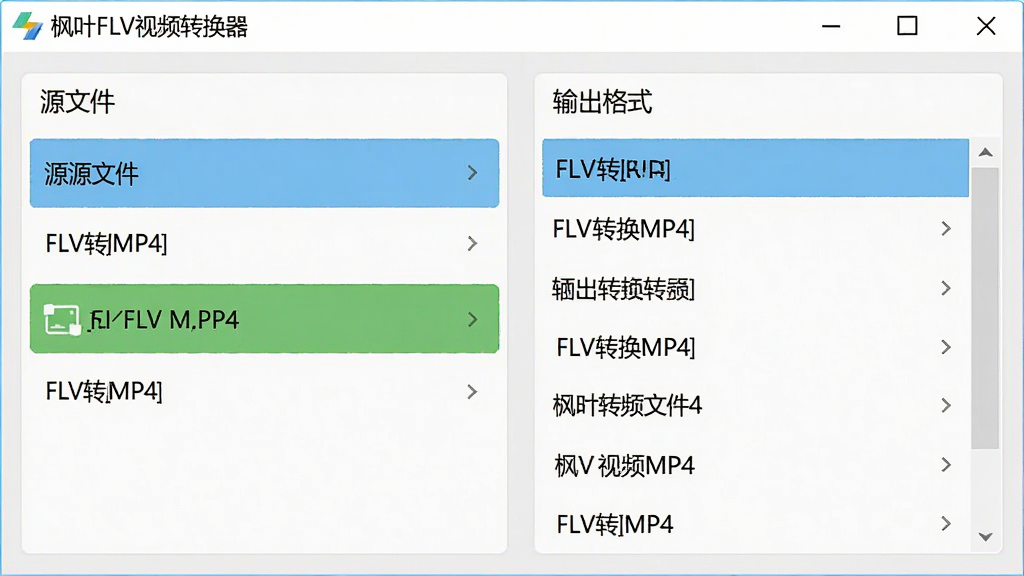Select the first FLV转[MP4] source entry
Screen dimensions: 1024x576
pyautogui.click(x=264, y=244)
